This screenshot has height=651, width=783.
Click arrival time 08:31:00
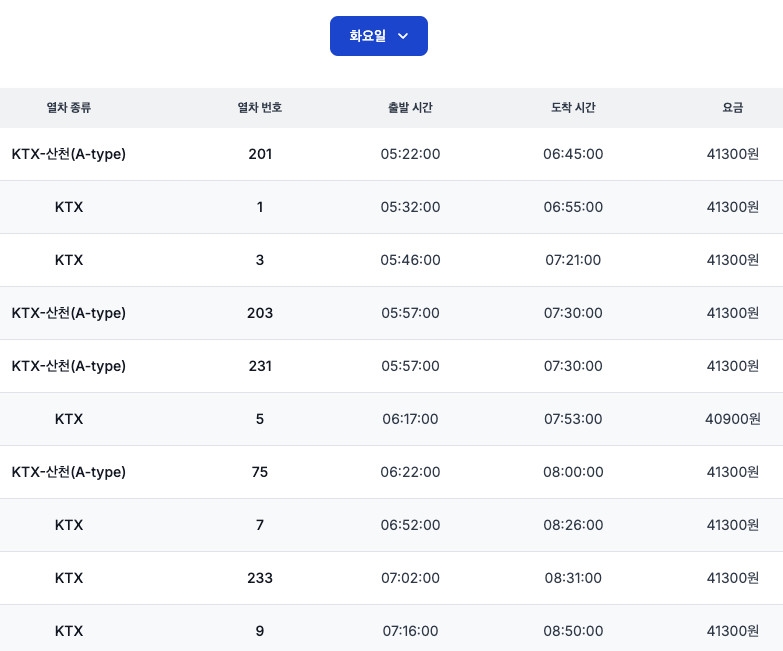(573, 578)
